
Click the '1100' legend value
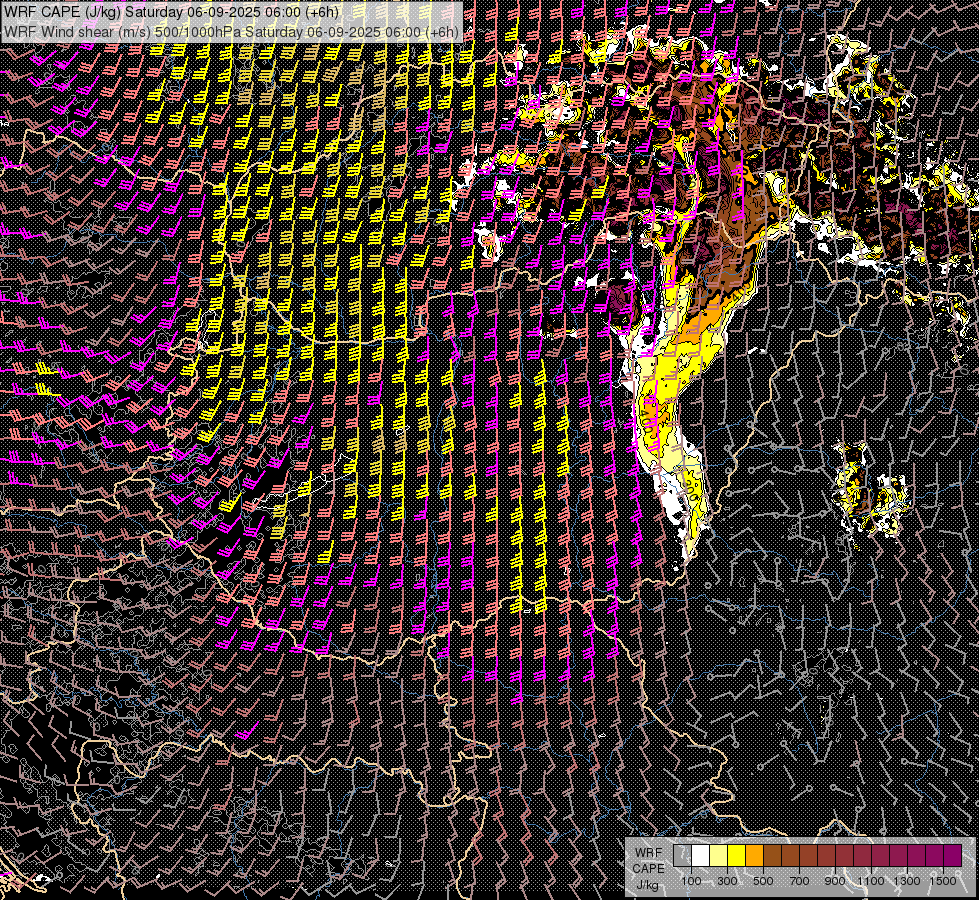(871, 881)
